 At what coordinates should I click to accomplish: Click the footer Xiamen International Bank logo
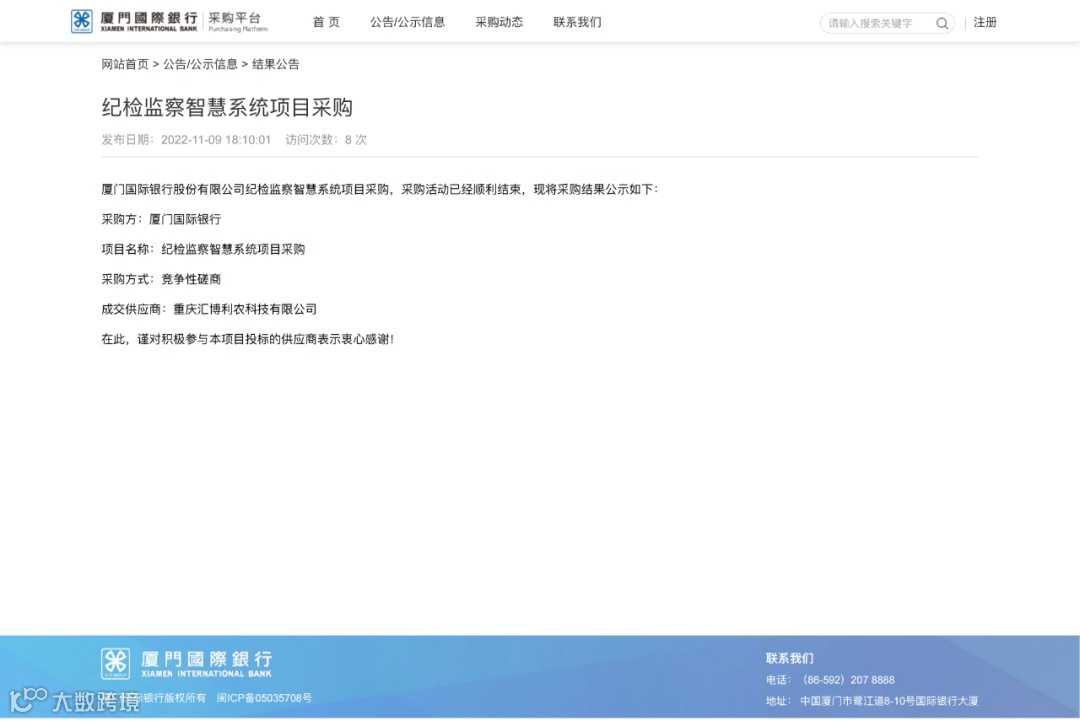pos(186,664)
